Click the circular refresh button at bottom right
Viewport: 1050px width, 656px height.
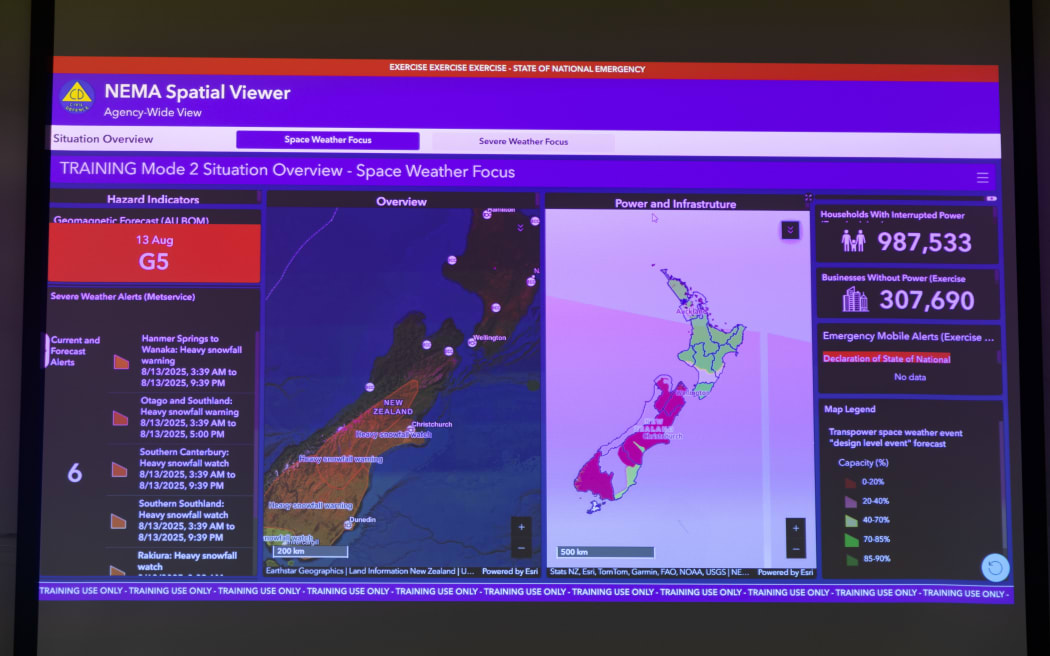994,567
